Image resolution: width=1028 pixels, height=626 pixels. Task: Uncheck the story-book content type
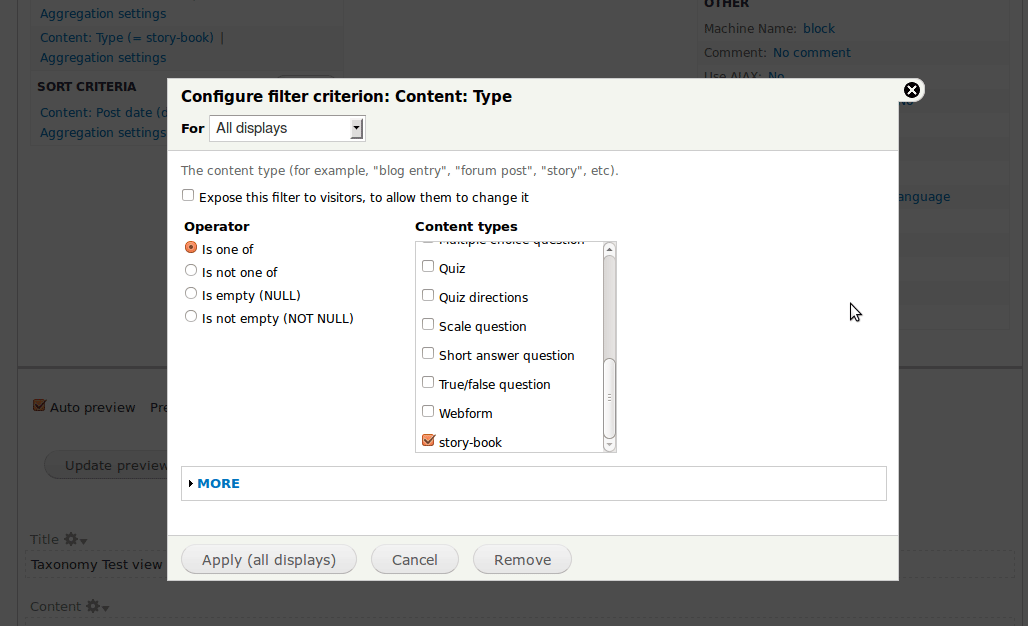point(428,440)
